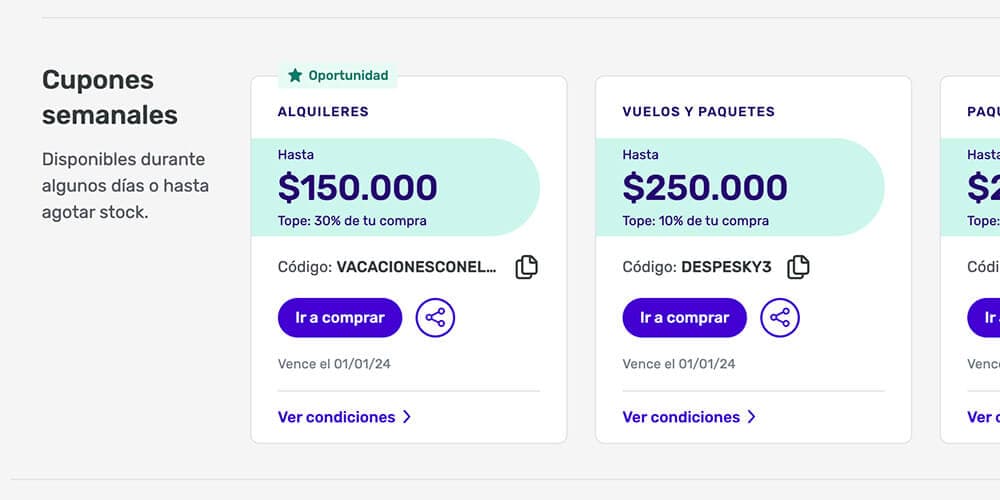Open the third coupon's partially visible conditions link

click(x=984, y=417)
